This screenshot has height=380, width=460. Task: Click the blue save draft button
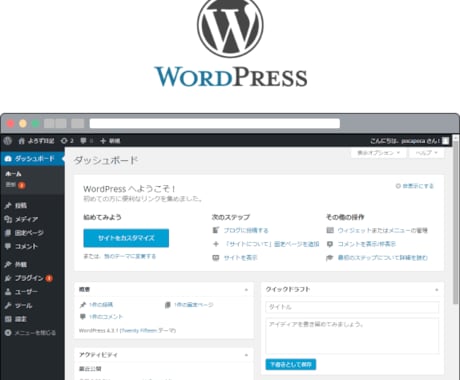(x=291, y=364)
